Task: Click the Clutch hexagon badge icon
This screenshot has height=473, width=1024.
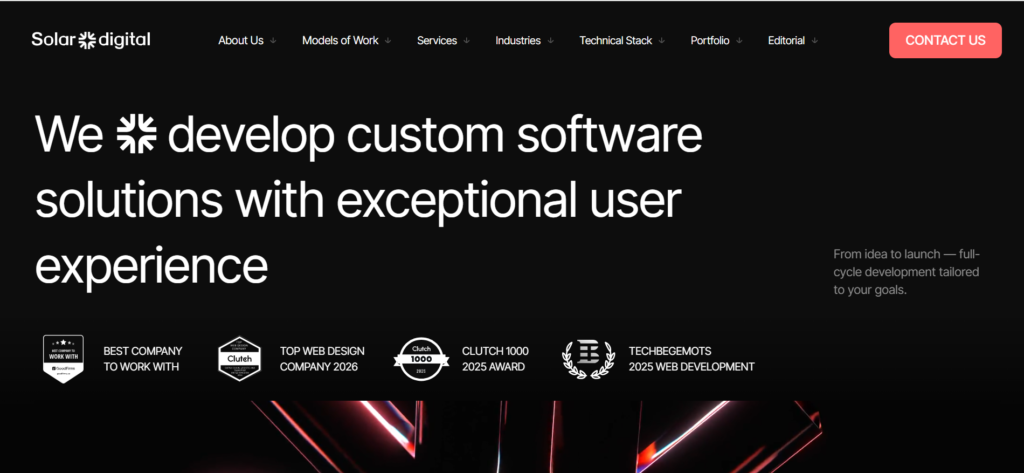Action: pos(239,359)
